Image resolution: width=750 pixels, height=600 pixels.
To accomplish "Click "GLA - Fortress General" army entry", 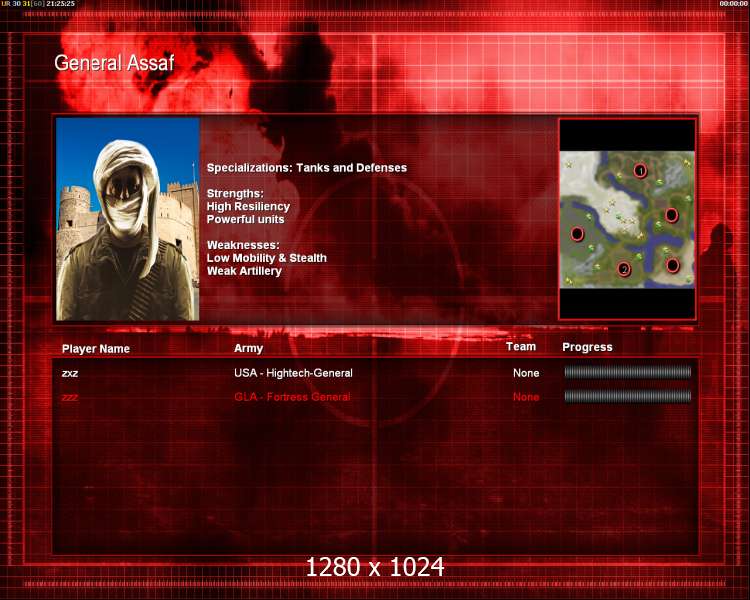I will pos(292,397).
